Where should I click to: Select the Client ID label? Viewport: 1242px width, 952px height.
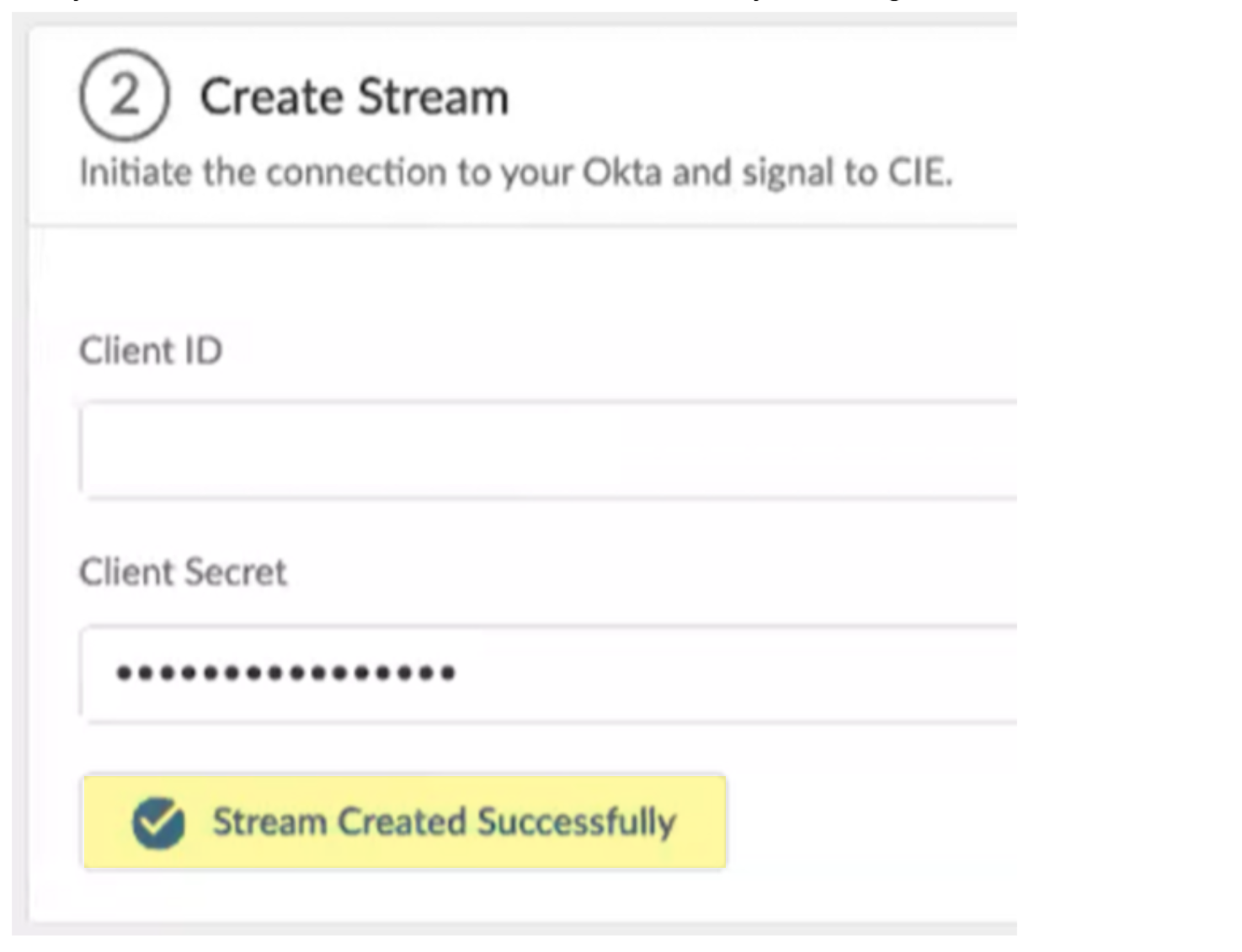coord(151,351)
